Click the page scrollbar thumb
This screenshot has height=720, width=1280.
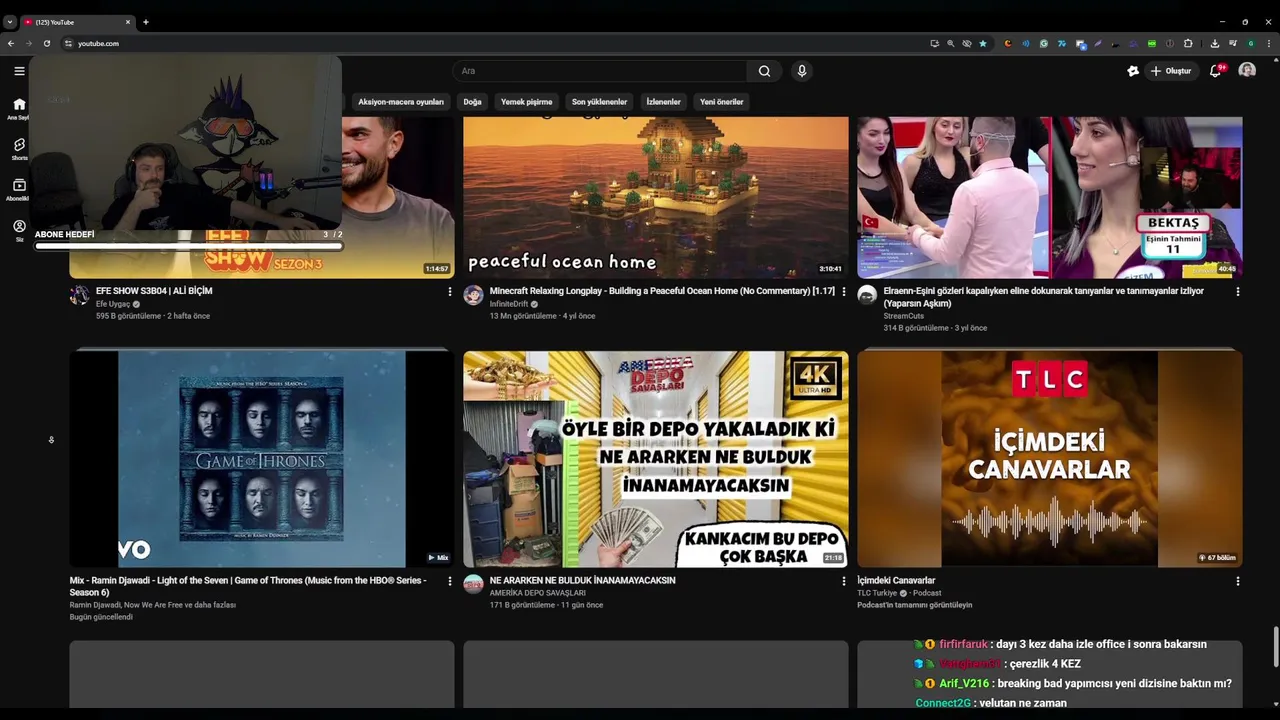click(1275, 647)
